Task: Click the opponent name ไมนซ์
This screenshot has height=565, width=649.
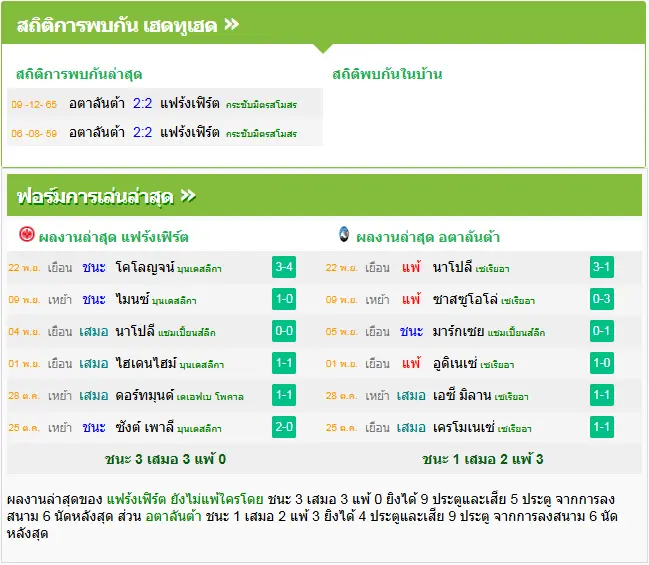Action: (x=132, y=299)
